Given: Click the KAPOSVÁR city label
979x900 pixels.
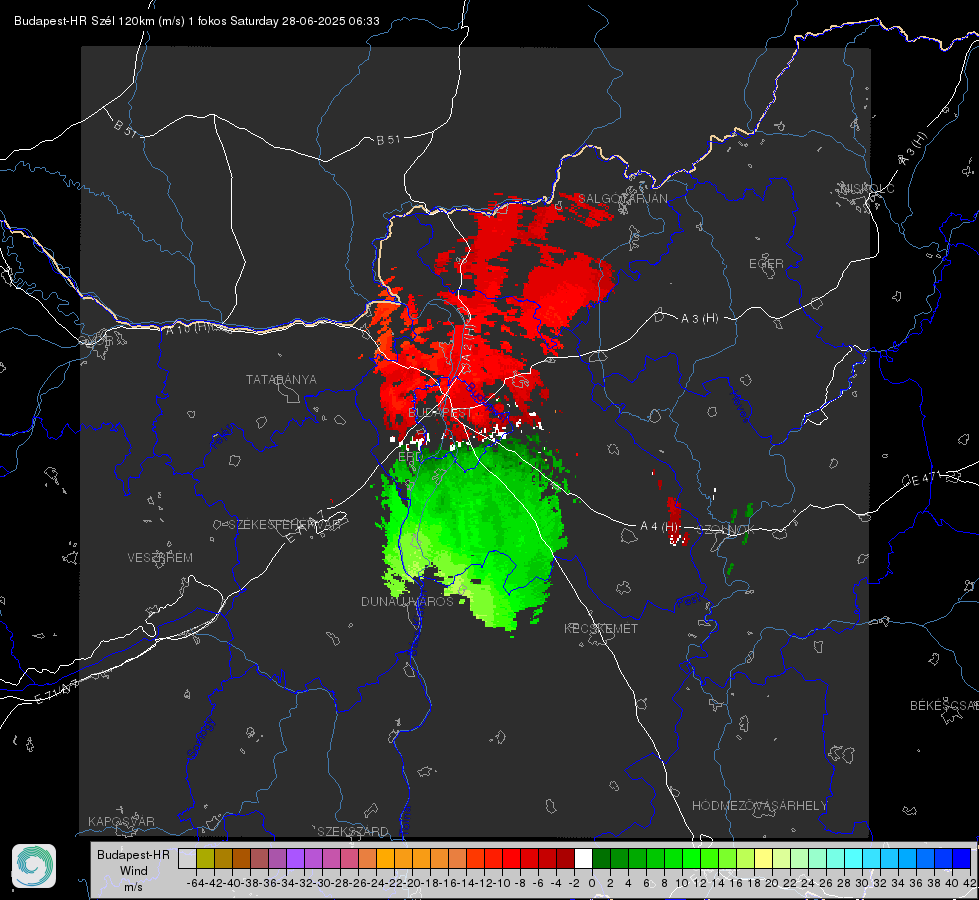Looking at the screenshot, I should pyautogui.click(x=121, y=821).
